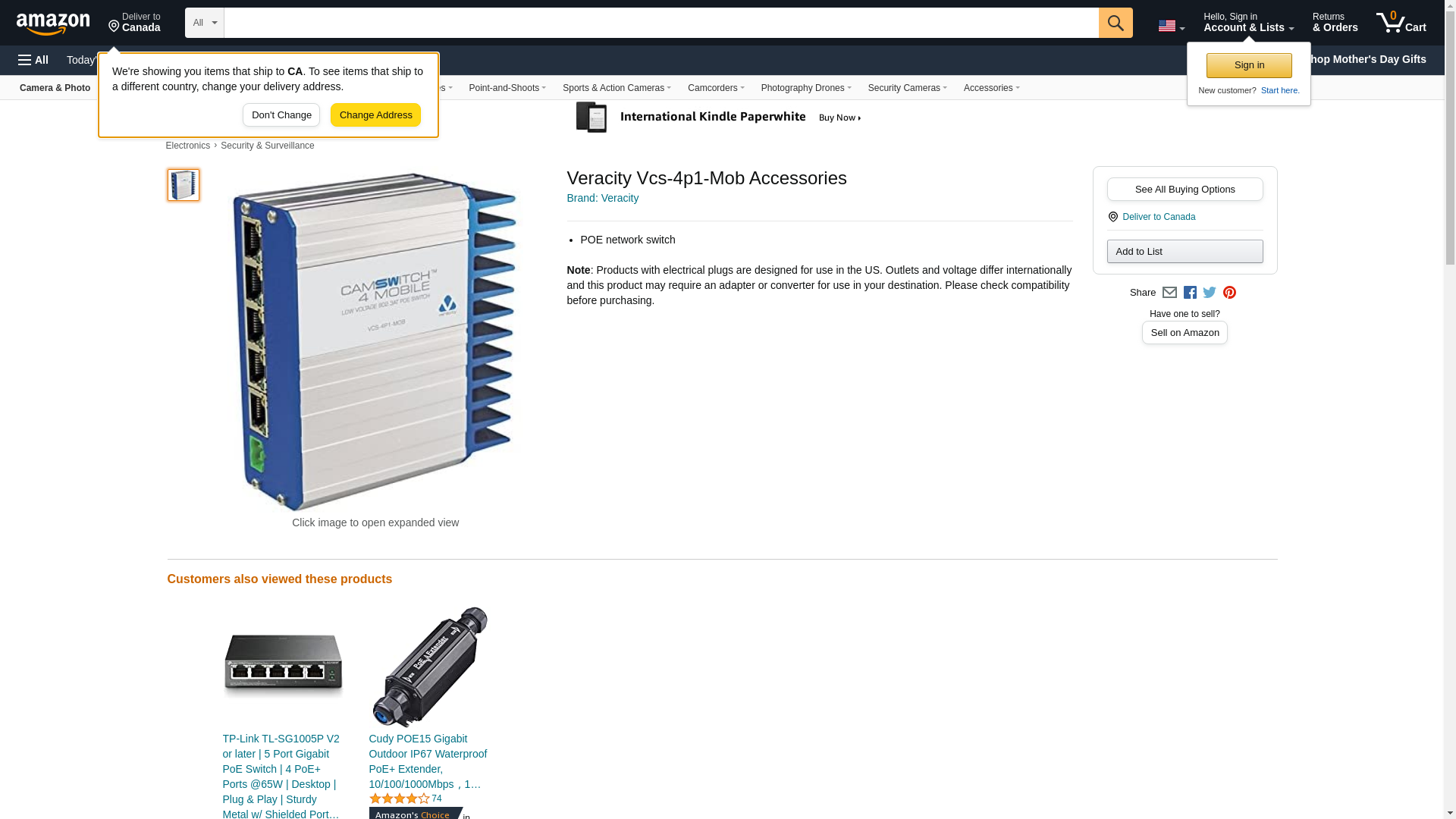Click the search magnifier button
This screenshot has width=1456, height=819.
click(1116, 23)
